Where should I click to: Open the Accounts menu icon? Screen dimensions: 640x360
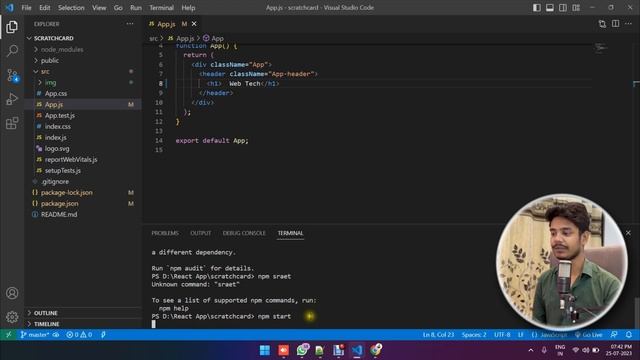pyautogui.click(x=12, y=293)
